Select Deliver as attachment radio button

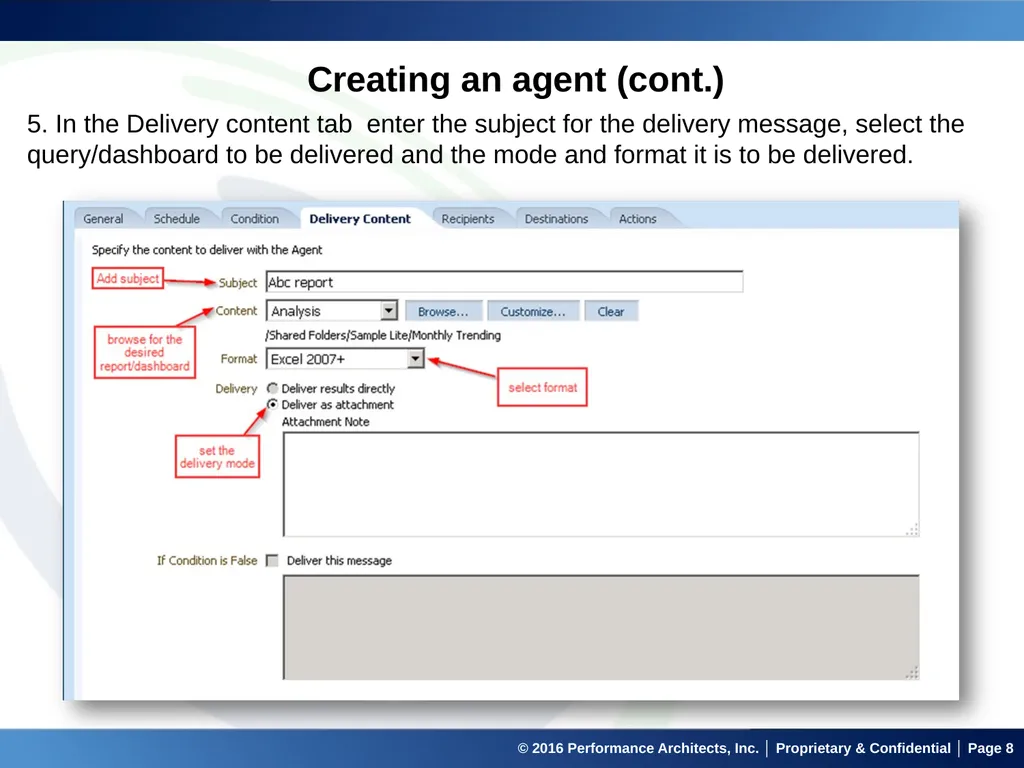[272, 404]
